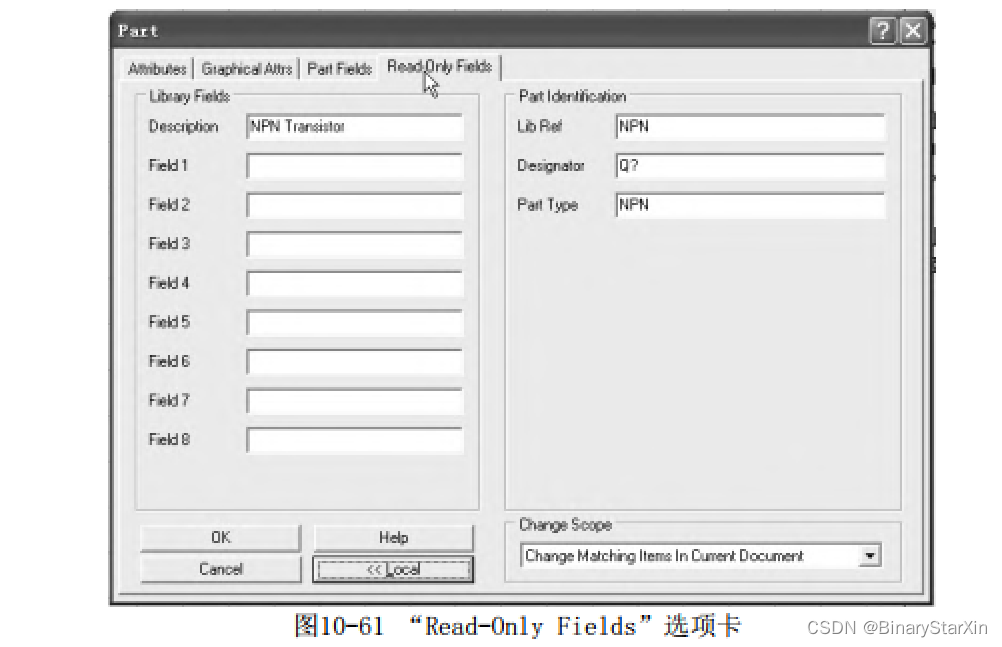Click the << Local button
This screenshot has height=647, width=1002.
coord(394,569)
